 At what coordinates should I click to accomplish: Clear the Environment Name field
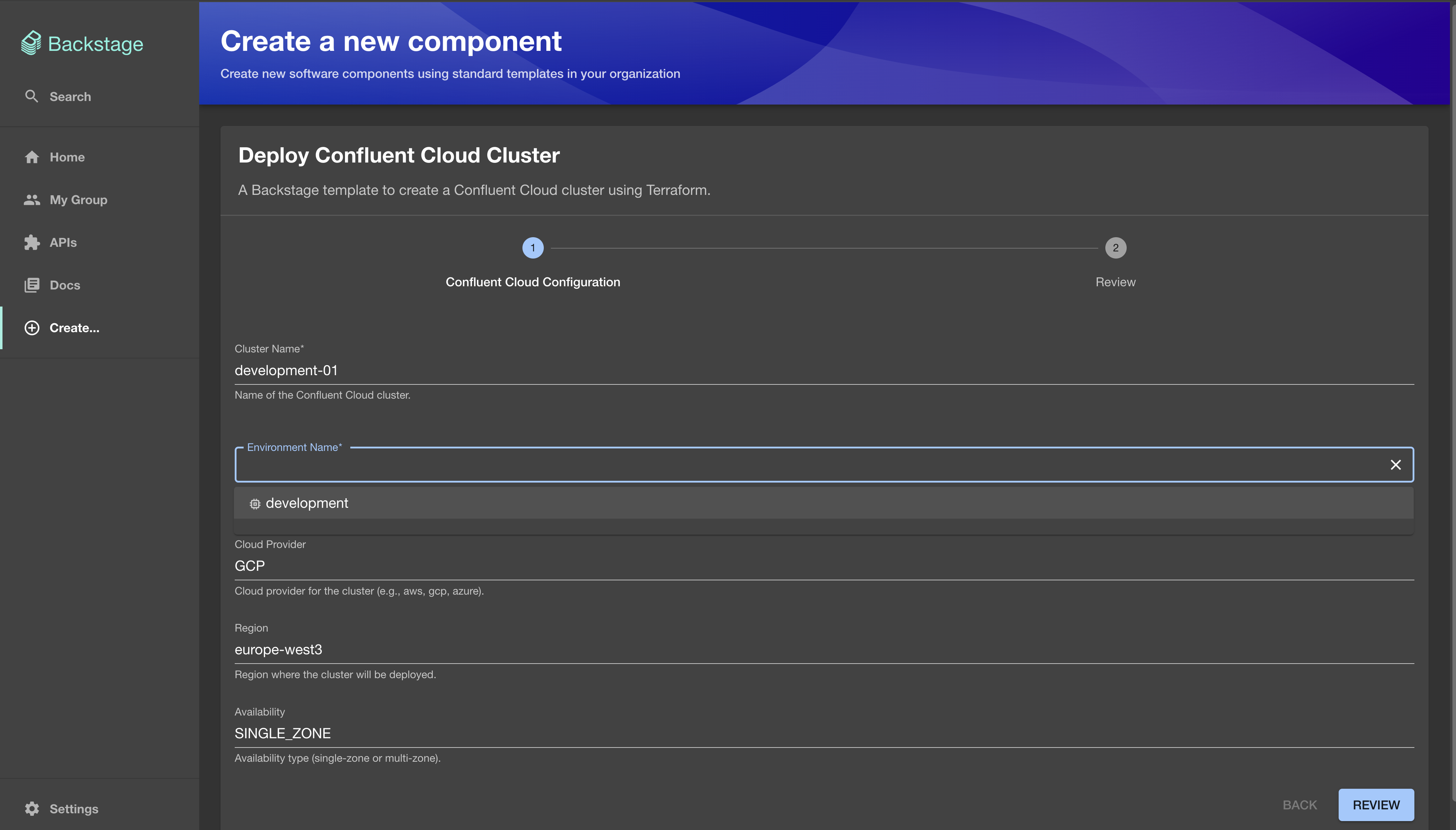pyautogui.click(x=1396, y=465)
